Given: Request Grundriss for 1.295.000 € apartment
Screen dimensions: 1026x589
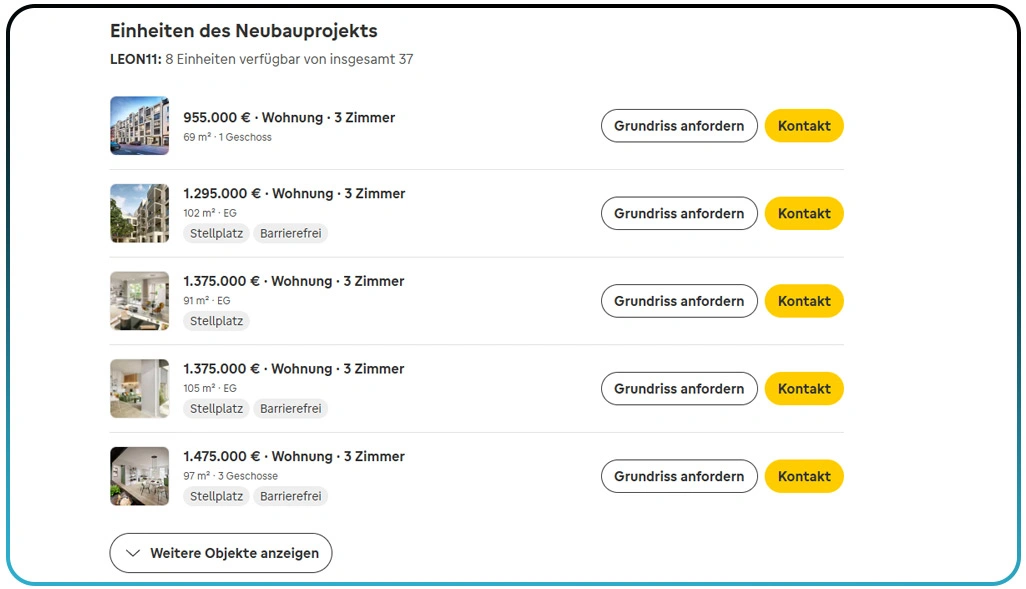Looking at the screenshot, I should pos(679,213).
